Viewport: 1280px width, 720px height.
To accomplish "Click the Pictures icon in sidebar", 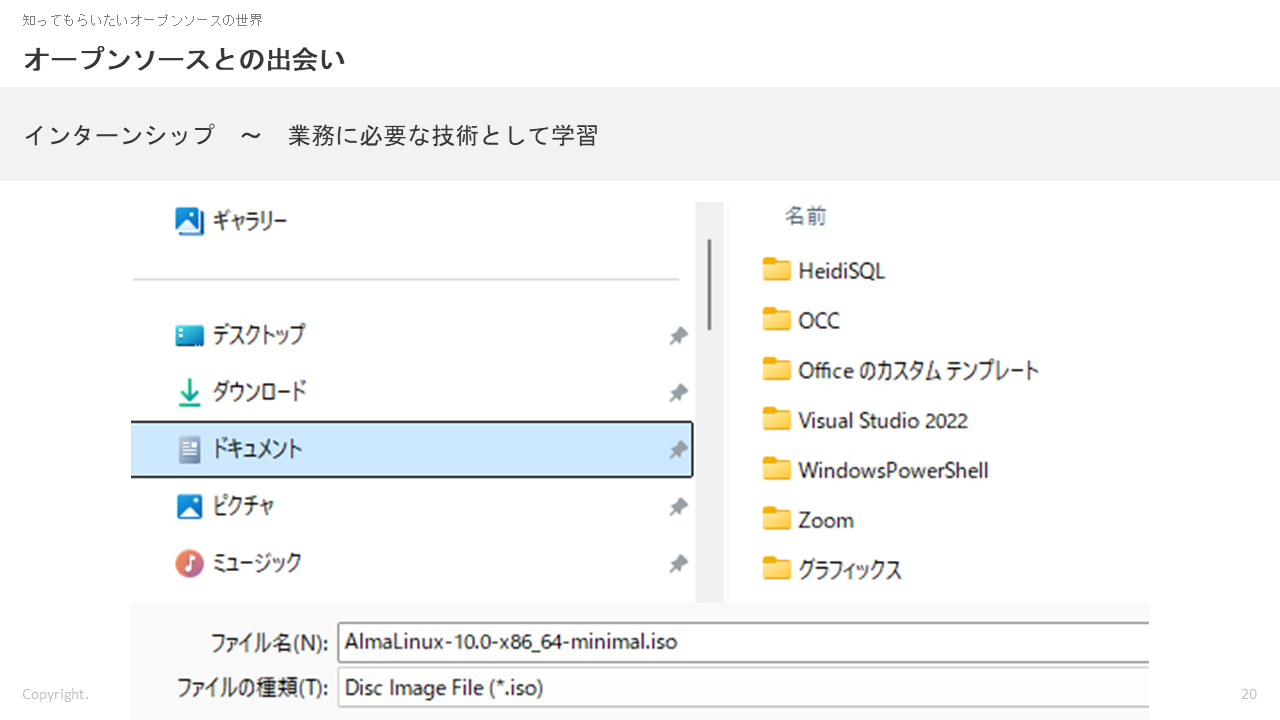I will pos(189,507).
